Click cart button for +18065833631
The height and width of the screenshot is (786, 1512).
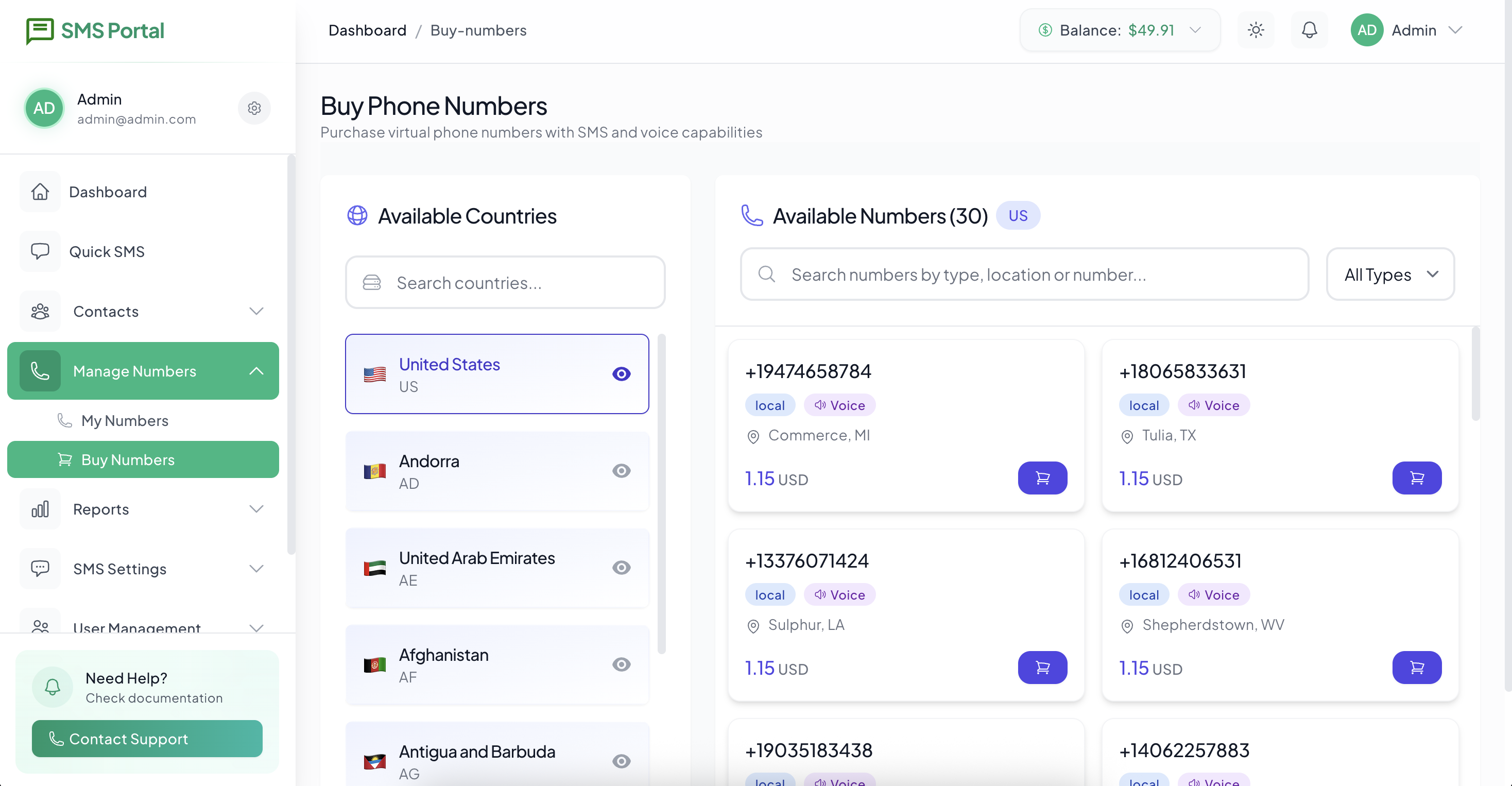[x=1416, y=478]
